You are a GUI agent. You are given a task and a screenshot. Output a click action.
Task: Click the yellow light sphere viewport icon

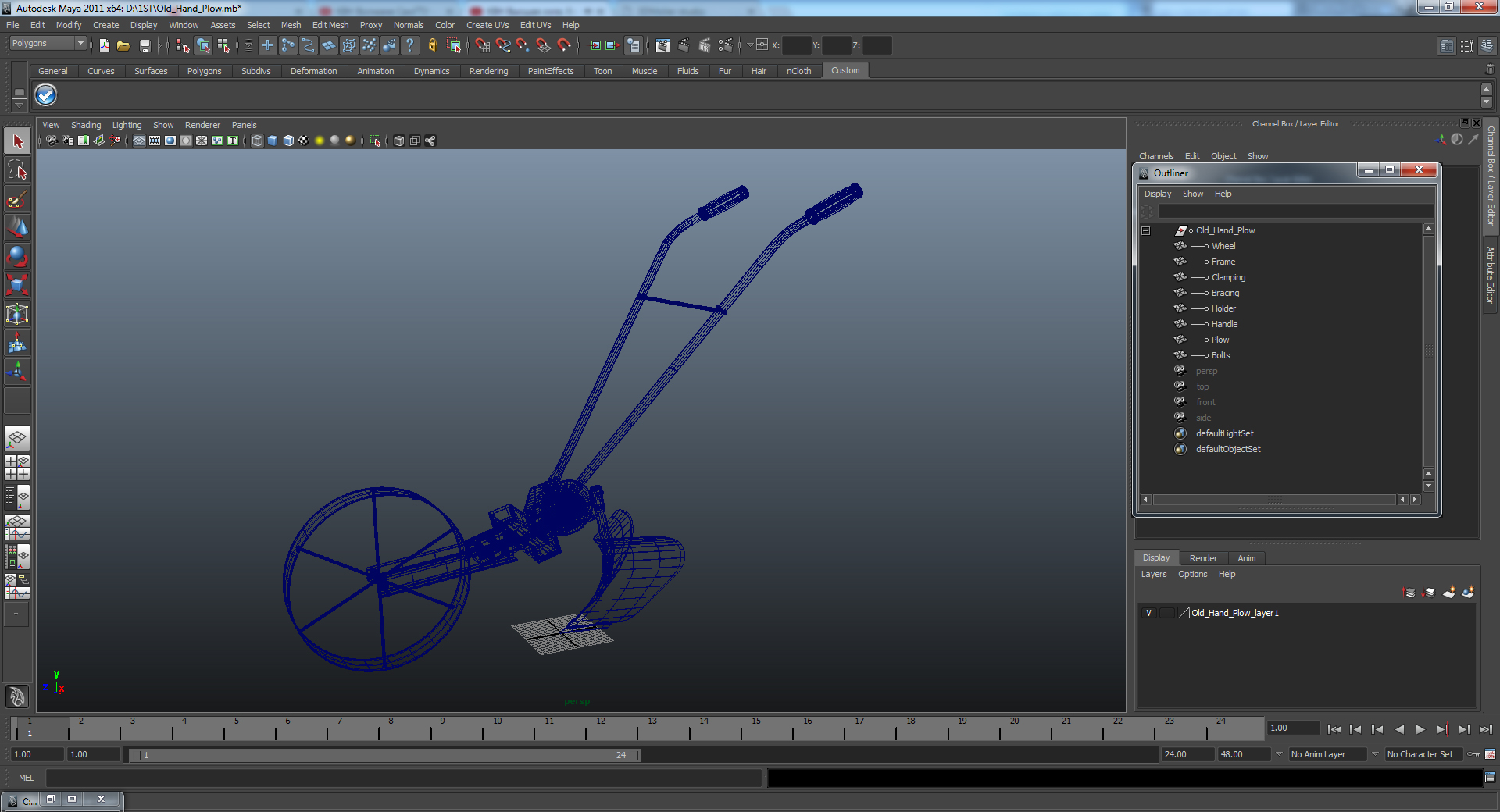coord(320,141)
